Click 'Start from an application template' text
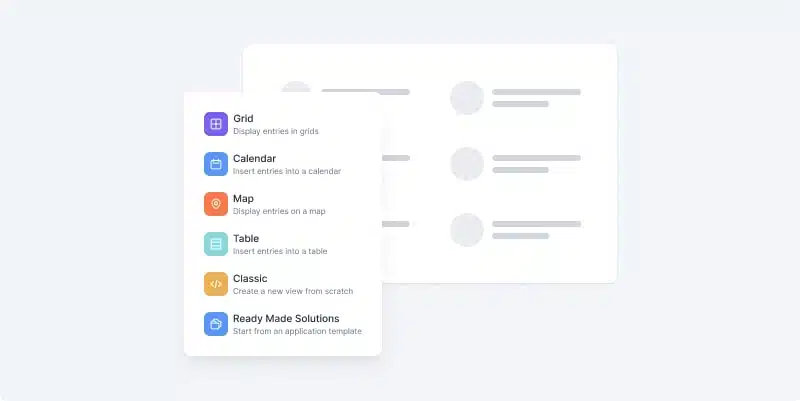The height and width of the screenshot is (401, 800). click(297, 331)
